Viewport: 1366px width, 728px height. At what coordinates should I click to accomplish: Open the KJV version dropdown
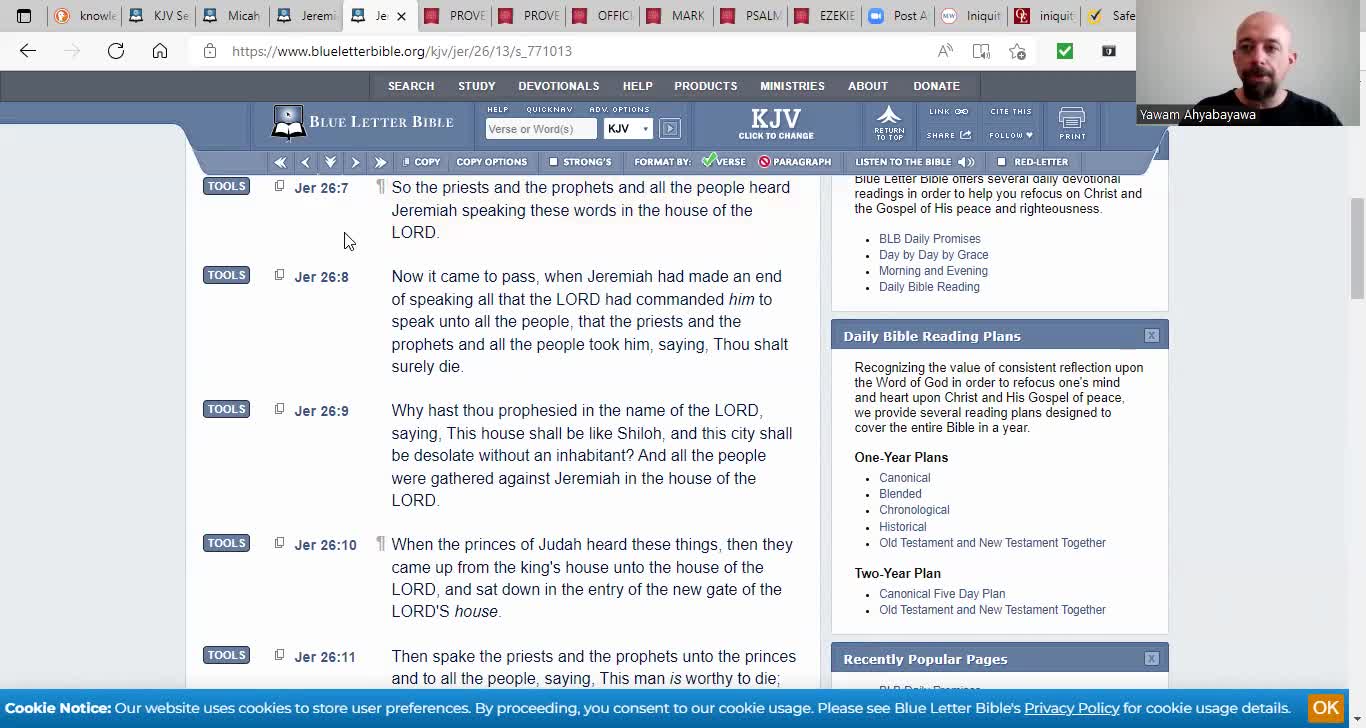[628, 128]
